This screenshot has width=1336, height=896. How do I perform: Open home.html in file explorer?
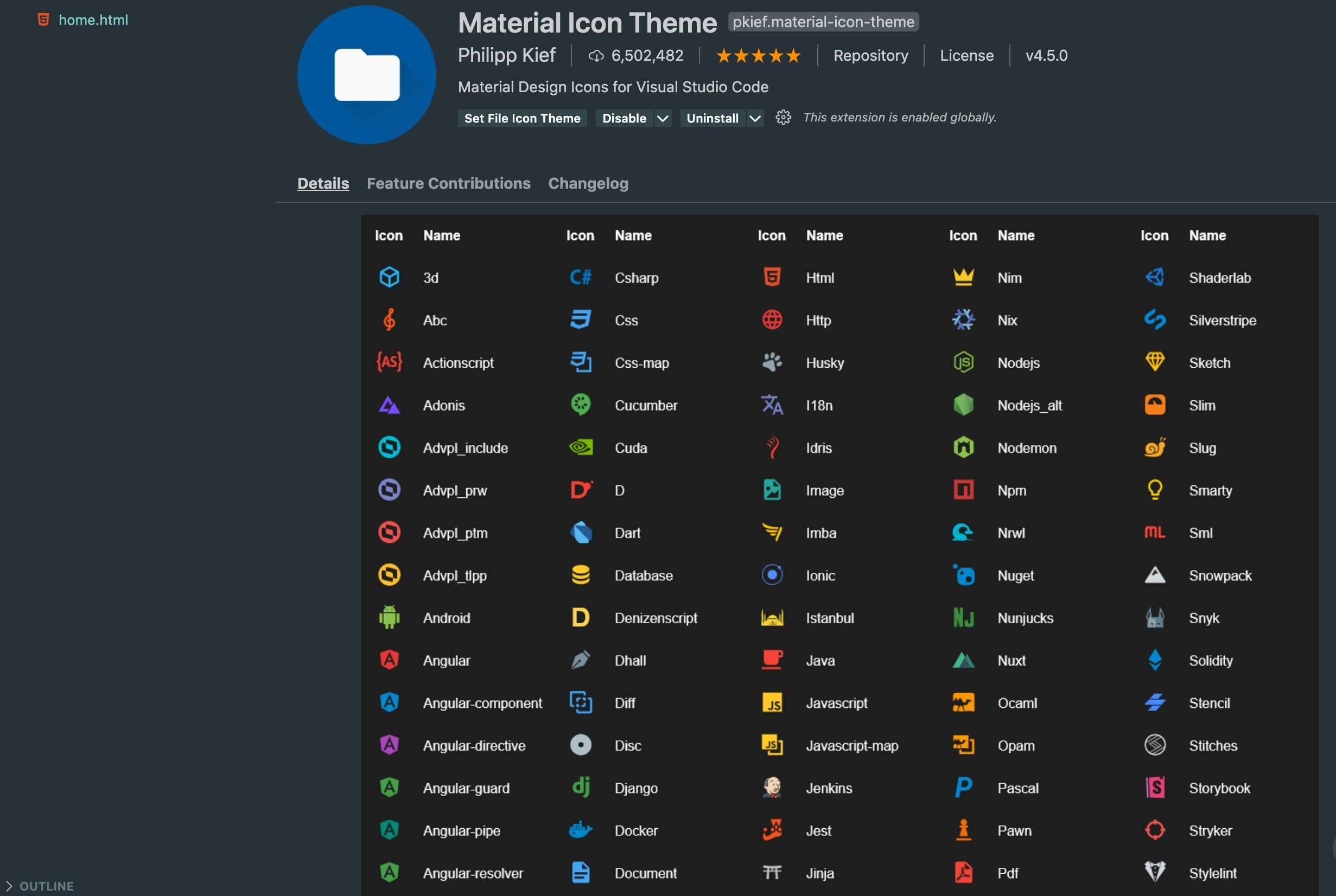coord(93,20)
